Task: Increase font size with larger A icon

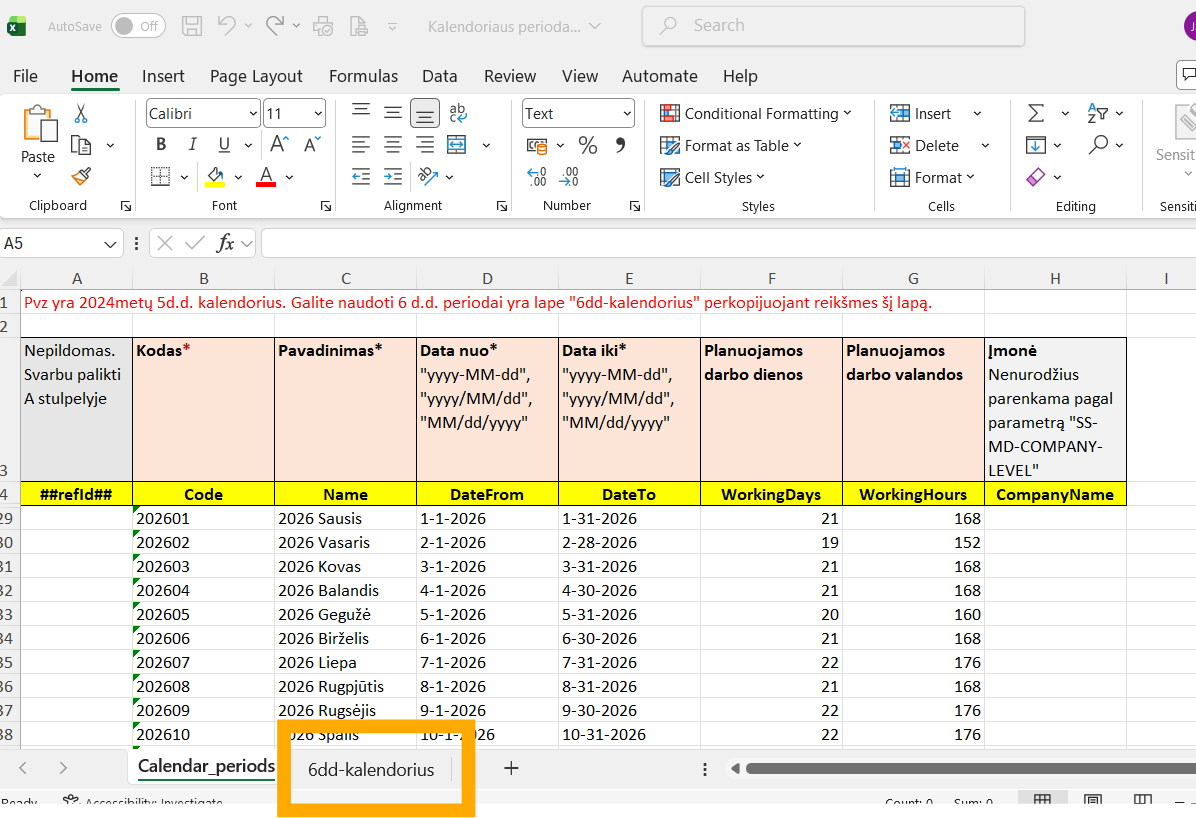Action: click(x=279, y=145)
